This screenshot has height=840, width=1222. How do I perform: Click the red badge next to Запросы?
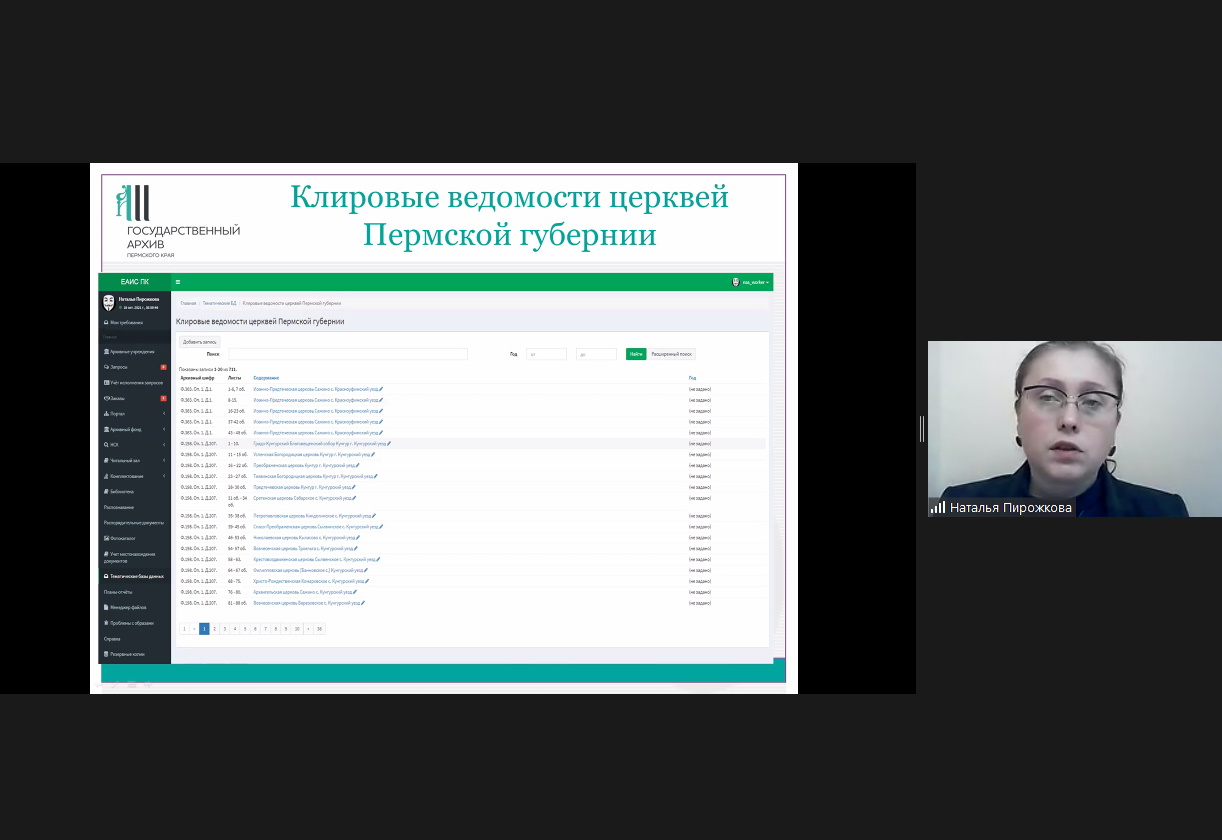(x=163, y=367)
